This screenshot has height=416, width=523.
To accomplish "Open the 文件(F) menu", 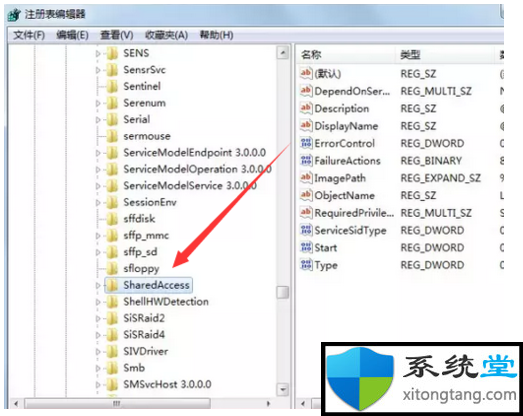I will pos(29,35).
